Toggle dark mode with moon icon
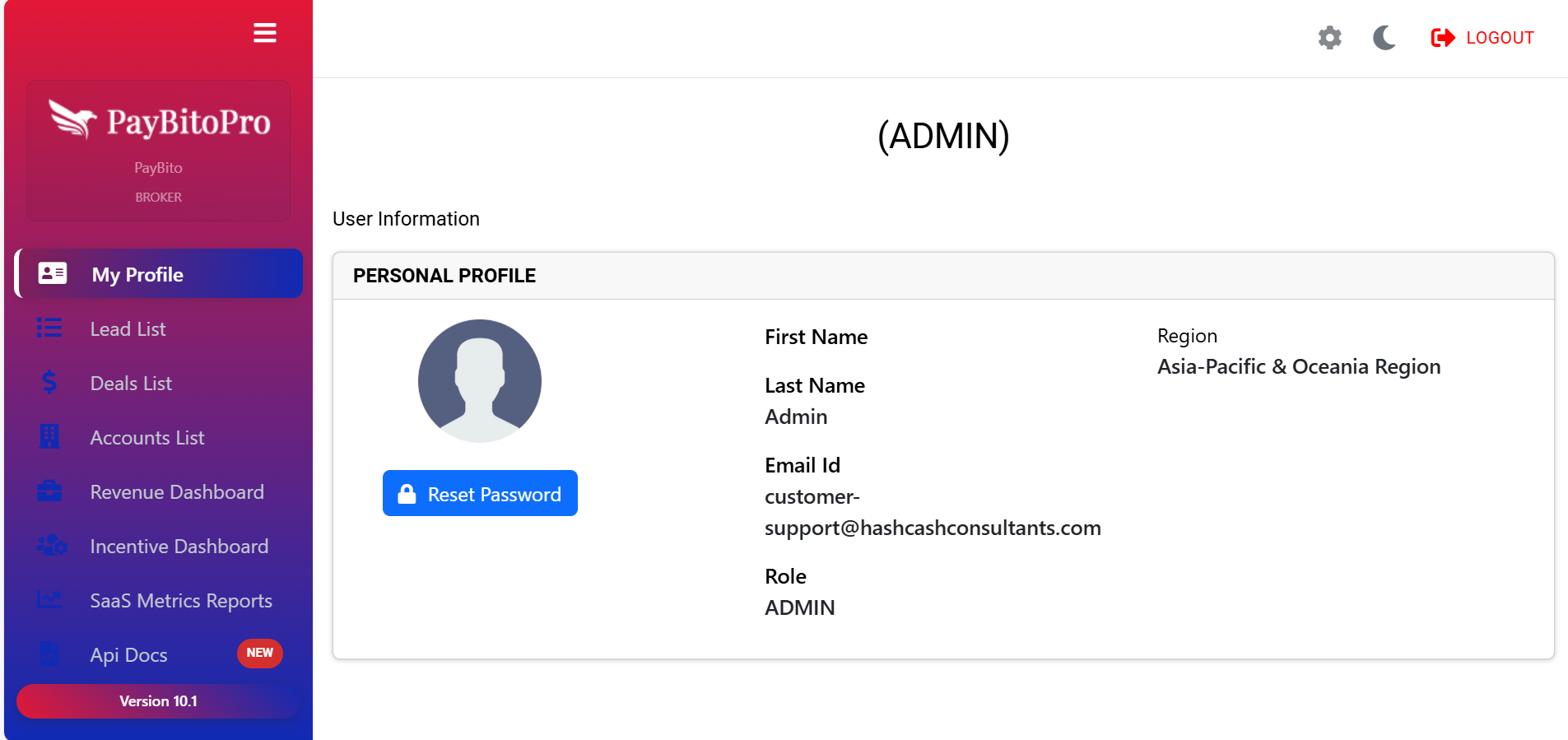This screenshot has width=1568, height=740. [x=1384, y=38]
